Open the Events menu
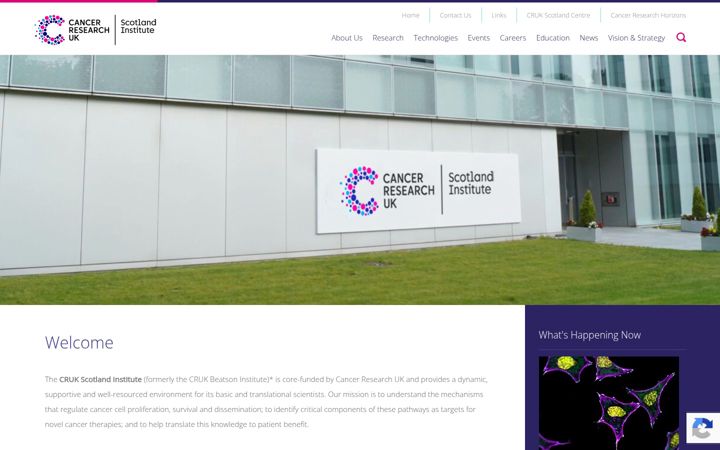The height and width of the screenshot is (450, 720). [x=478, y=38]
